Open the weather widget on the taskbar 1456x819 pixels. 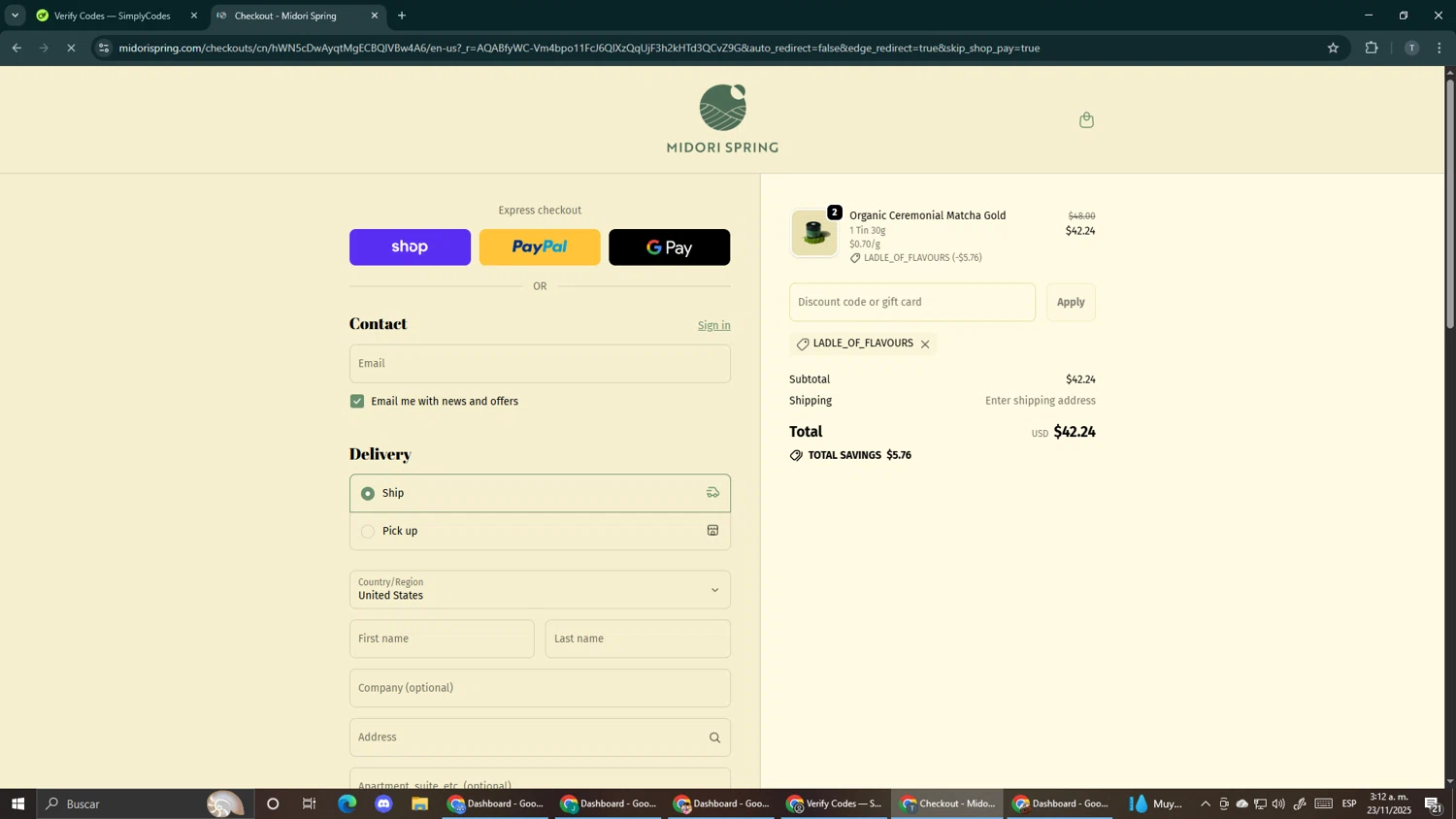point(1155,804)
